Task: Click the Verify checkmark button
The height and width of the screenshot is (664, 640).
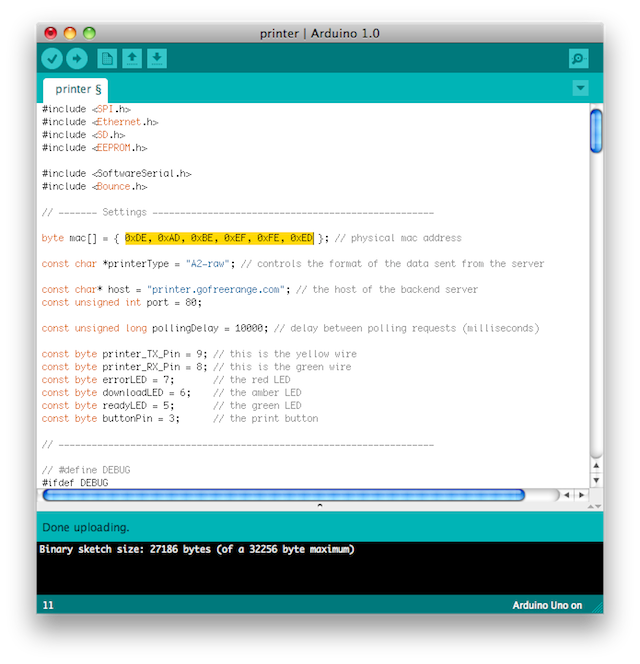Action: [52, 58]
